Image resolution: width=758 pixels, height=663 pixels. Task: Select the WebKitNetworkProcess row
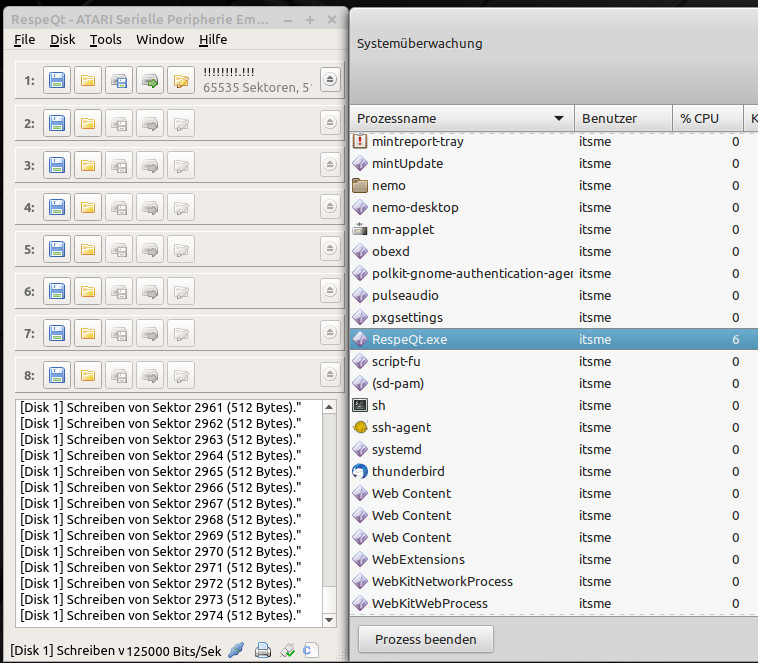pyautogui.click(x=554, y=582)
